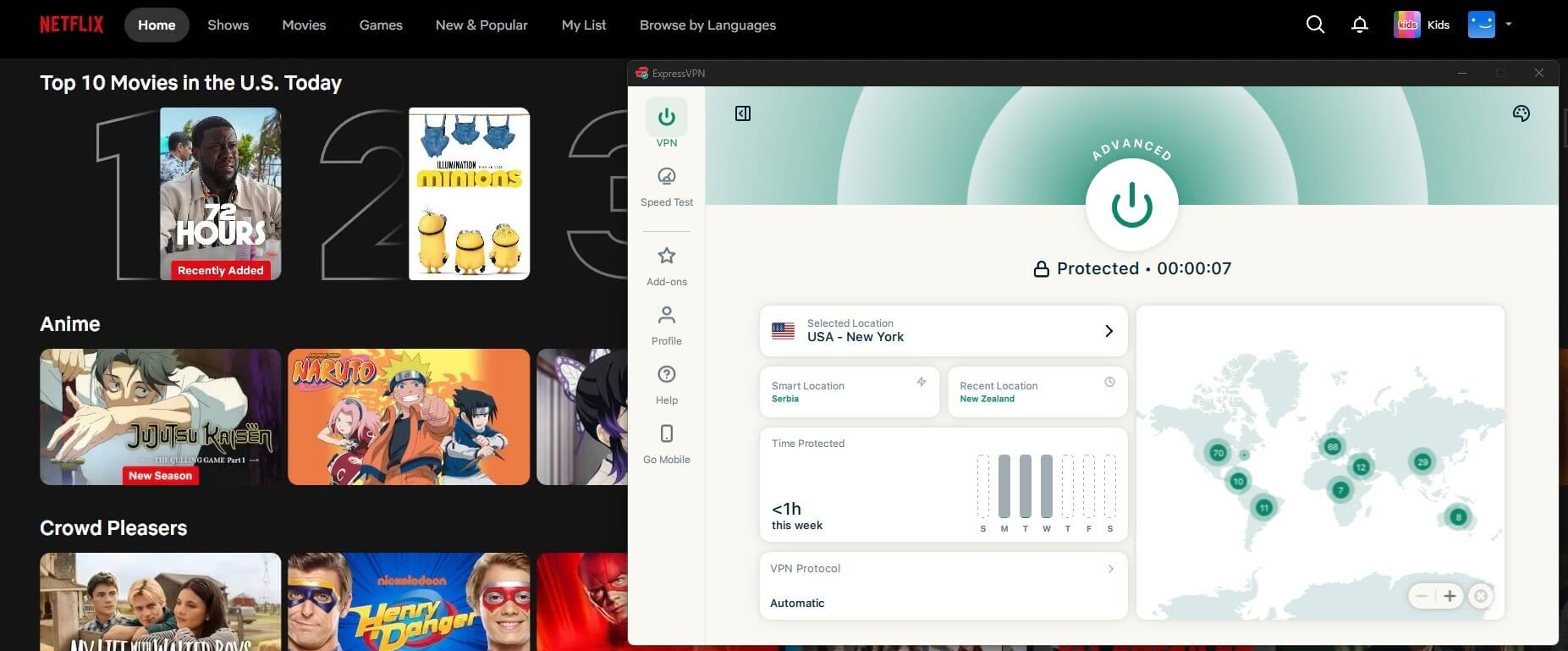Viewport: 1568px width, 651px height.
Task: Open the Henry Danger thumbnail
Action: point(409,602)
